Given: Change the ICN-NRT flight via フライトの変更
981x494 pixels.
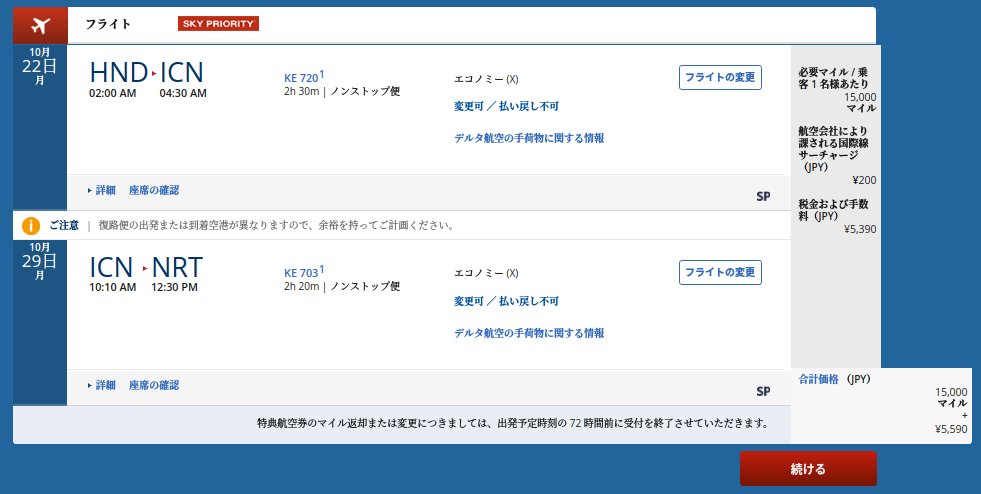Looking at the screenshot, I should pyautogui.click(x=720, y=273).
